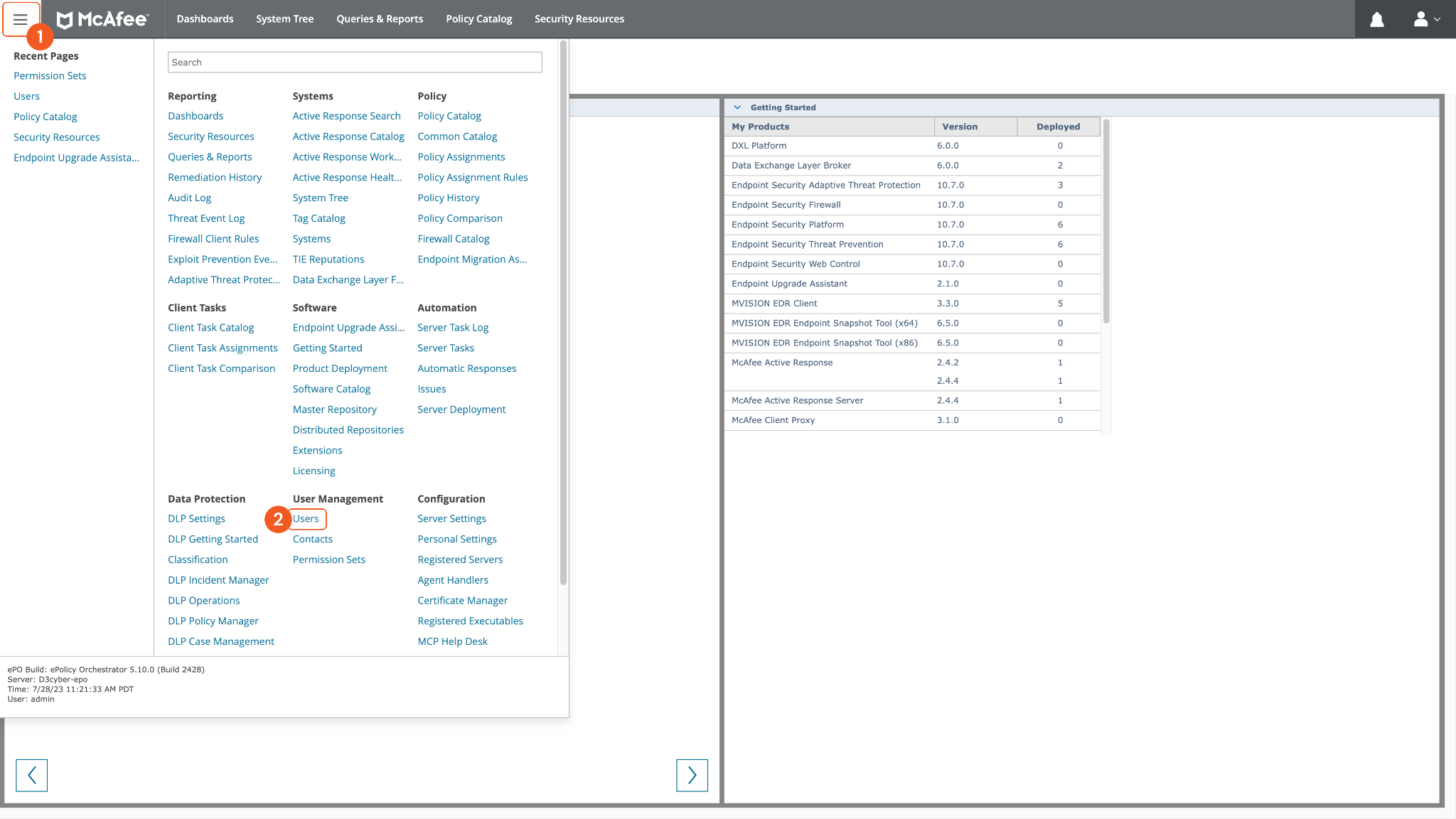Click the My Products table scrollbar
This screenshot has height=819, width=1456.
[x=1106, y=220]
